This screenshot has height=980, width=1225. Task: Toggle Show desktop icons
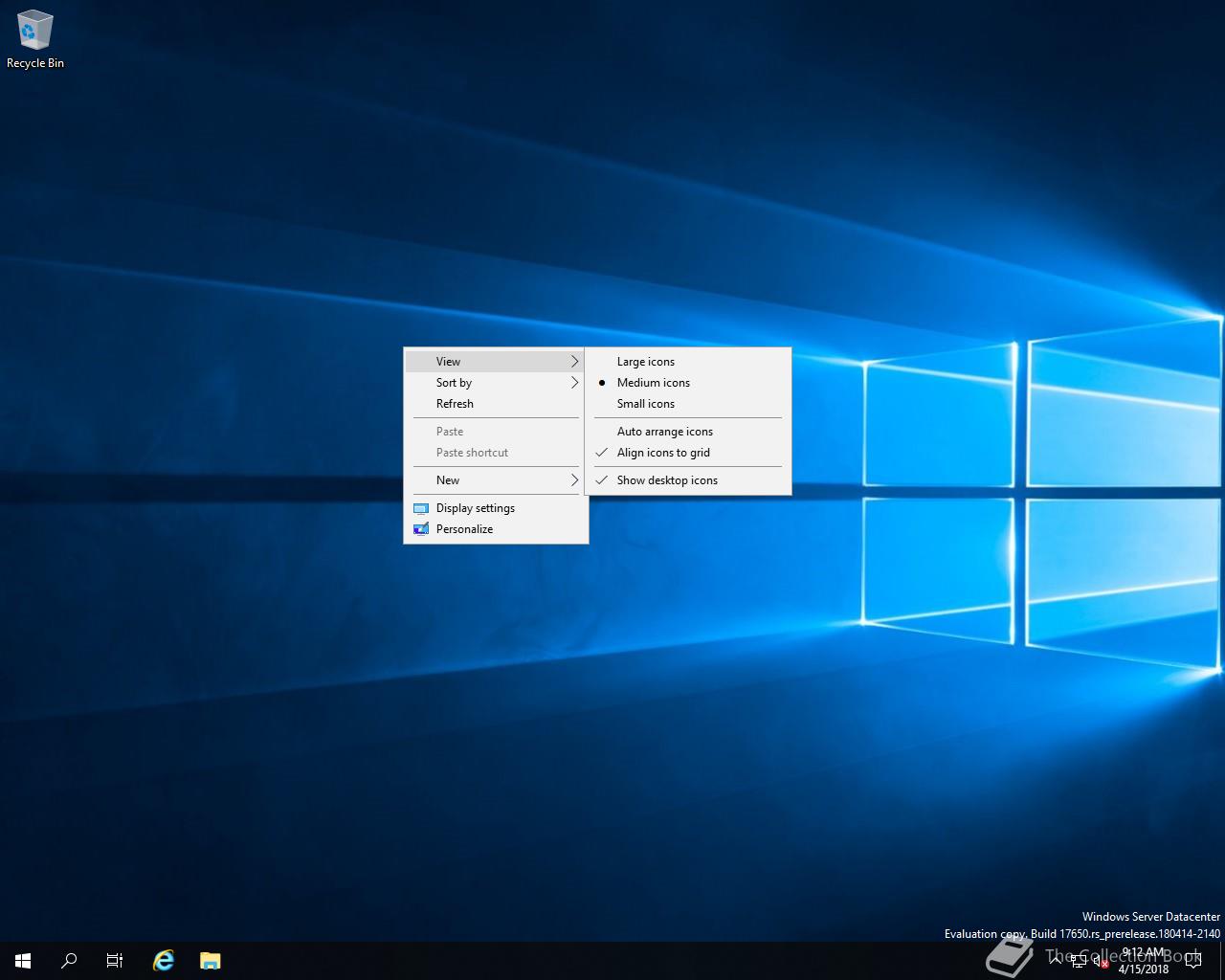coord(688,480)
